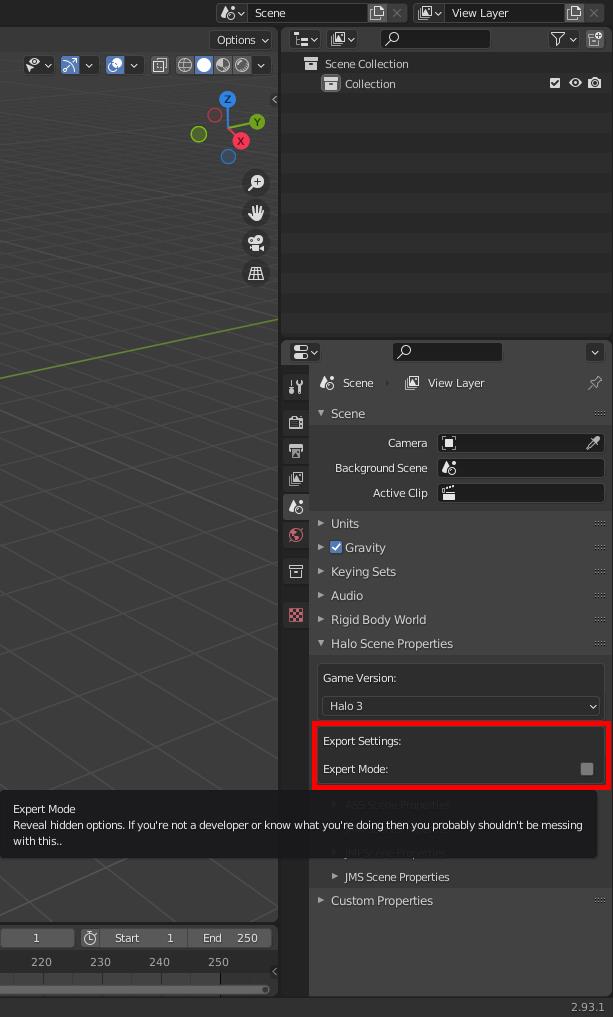Open properties editor type menu

306,352
